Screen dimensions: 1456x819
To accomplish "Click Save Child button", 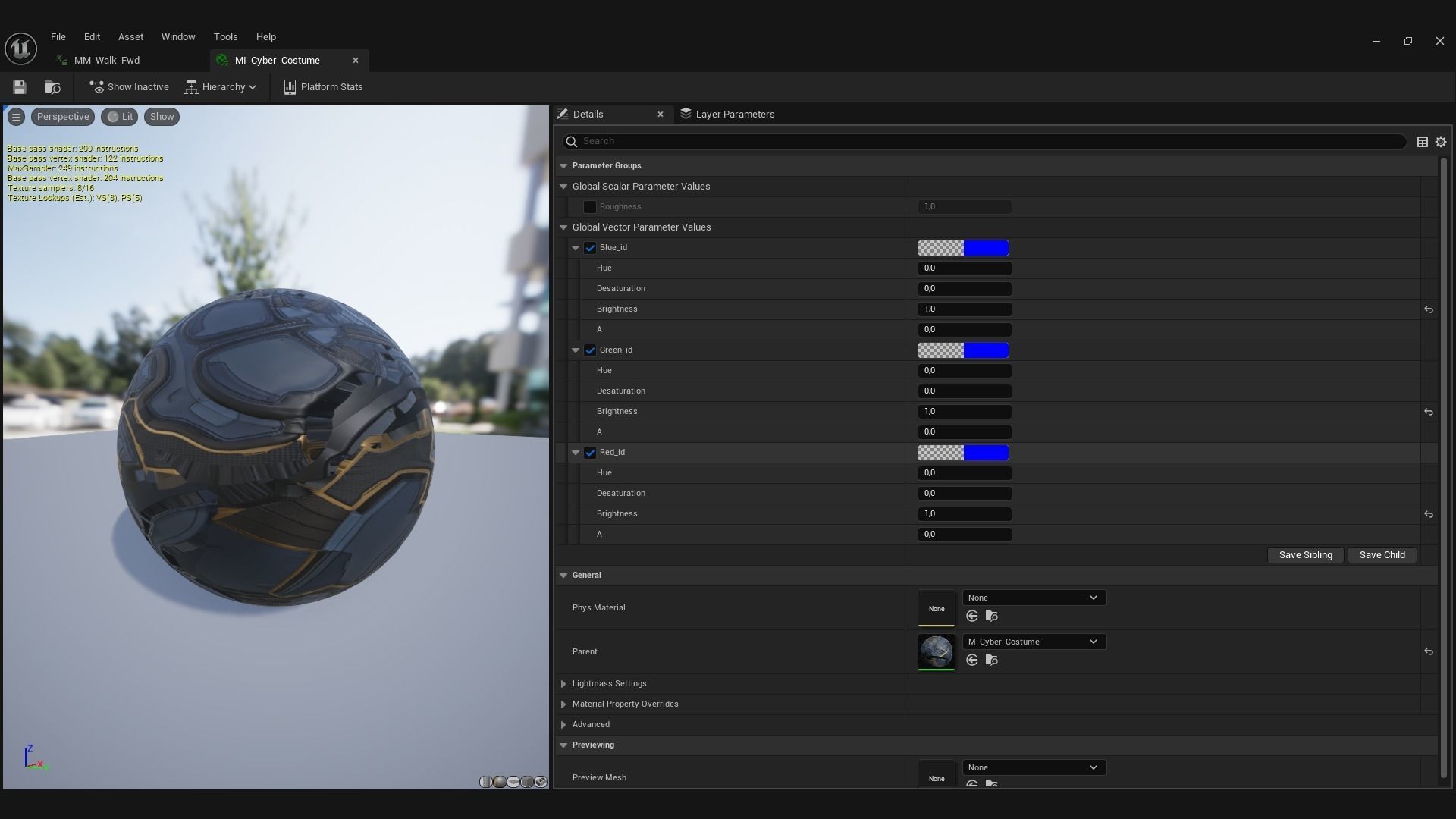I will pyautogui.click(x=1382, y=555).
